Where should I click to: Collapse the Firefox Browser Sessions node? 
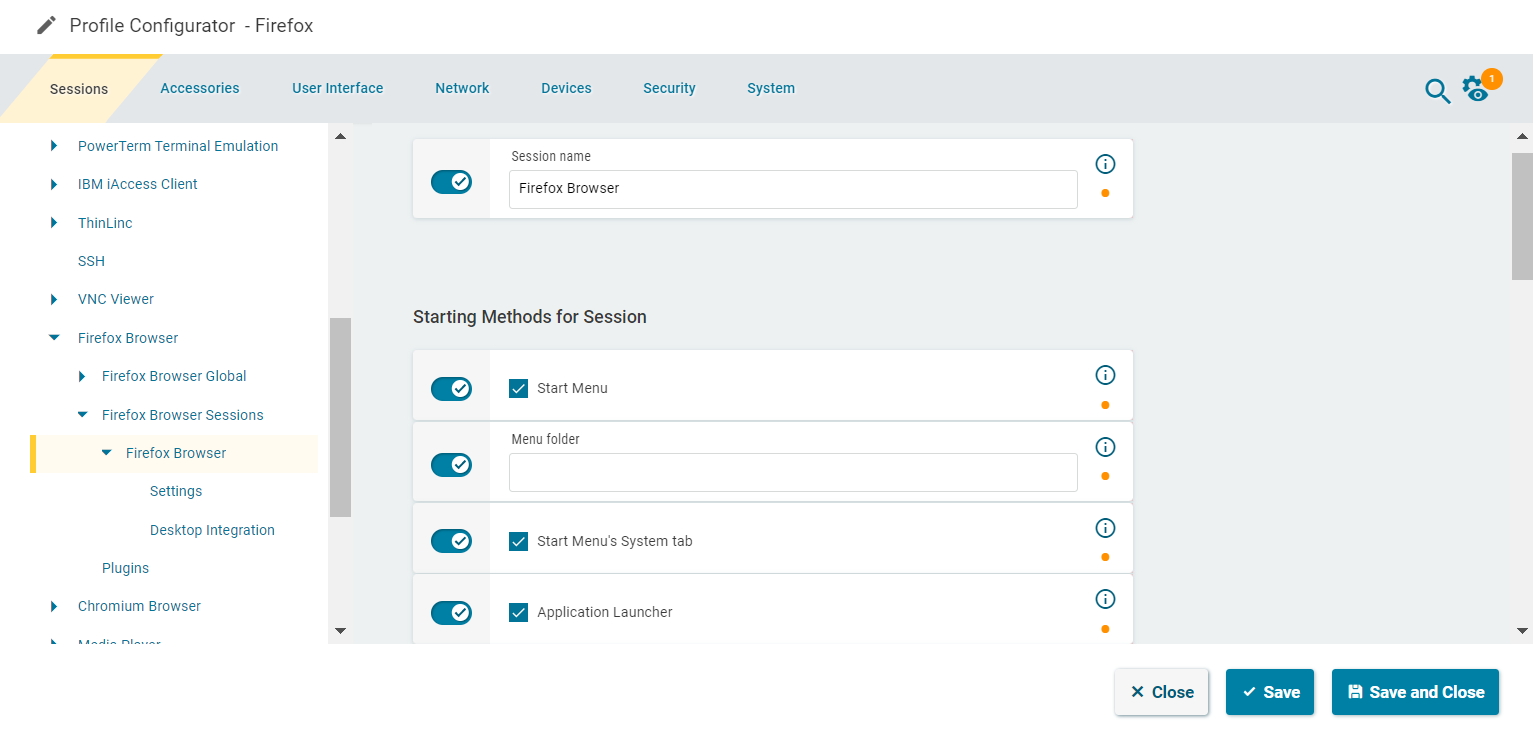point(82,415)
